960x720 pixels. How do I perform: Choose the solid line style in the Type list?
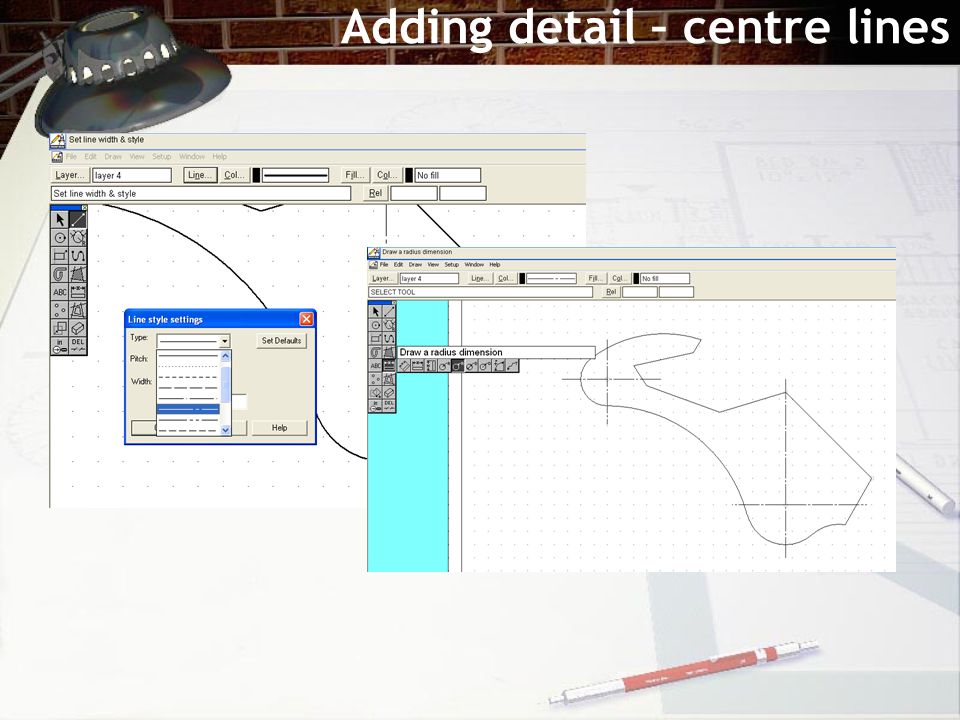[188, 356]
